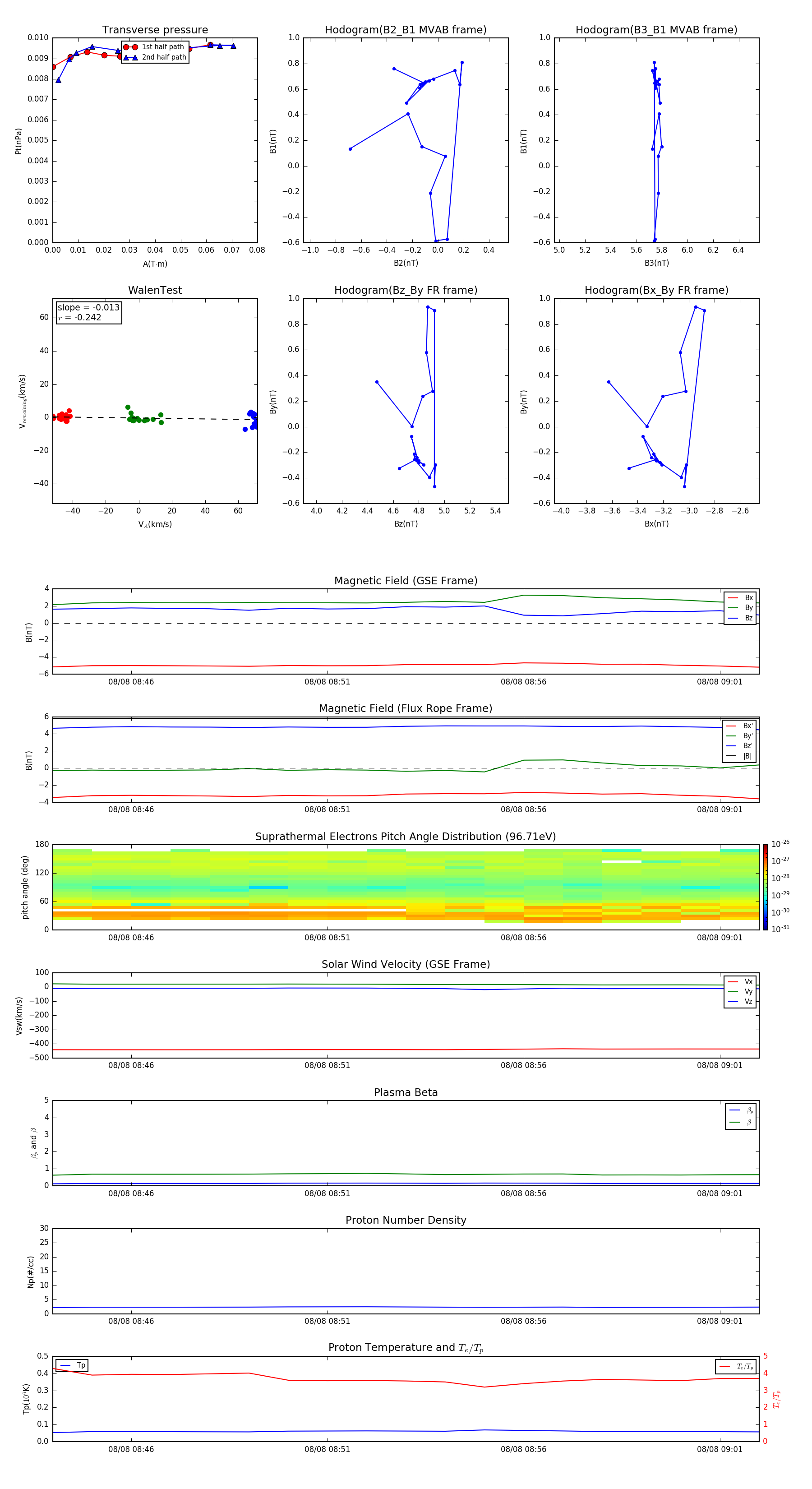812x1489 pixels.
Task: Click the Bx' legend entry in Flux Rope plot
Action: tap(739, 726)
